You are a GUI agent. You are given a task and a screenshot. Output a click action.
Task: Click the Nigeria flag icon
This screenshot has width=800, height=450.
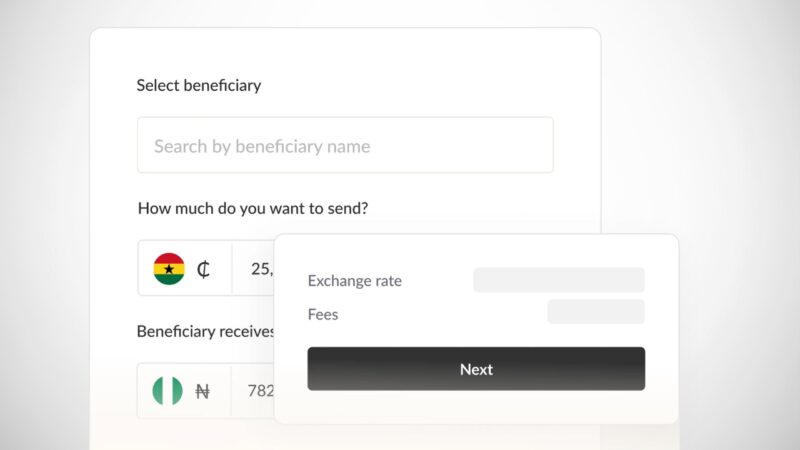click(168, 391)
